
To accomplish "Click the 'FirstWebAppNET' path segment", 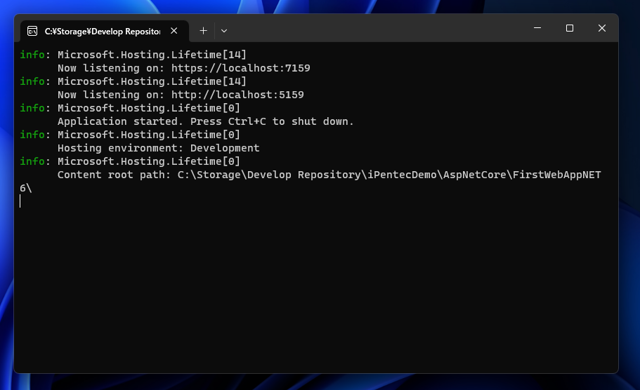I will tap(557, 175).
